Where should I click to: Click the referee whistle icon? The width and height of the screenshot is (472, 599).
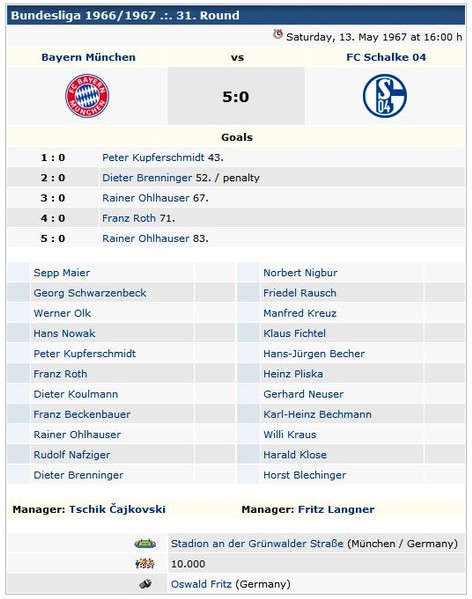pos(145,584)
